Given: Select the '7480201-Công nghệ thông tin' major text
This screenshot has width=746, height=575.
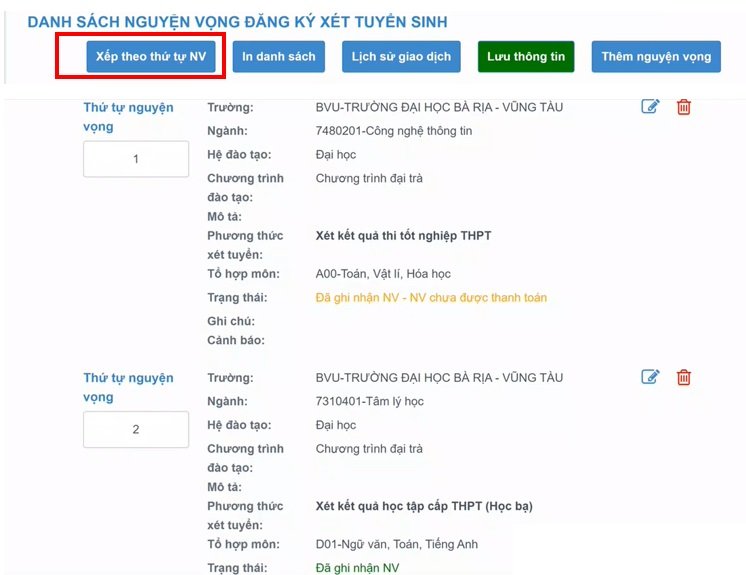Looking at the screenshot, I should point(393,131).
